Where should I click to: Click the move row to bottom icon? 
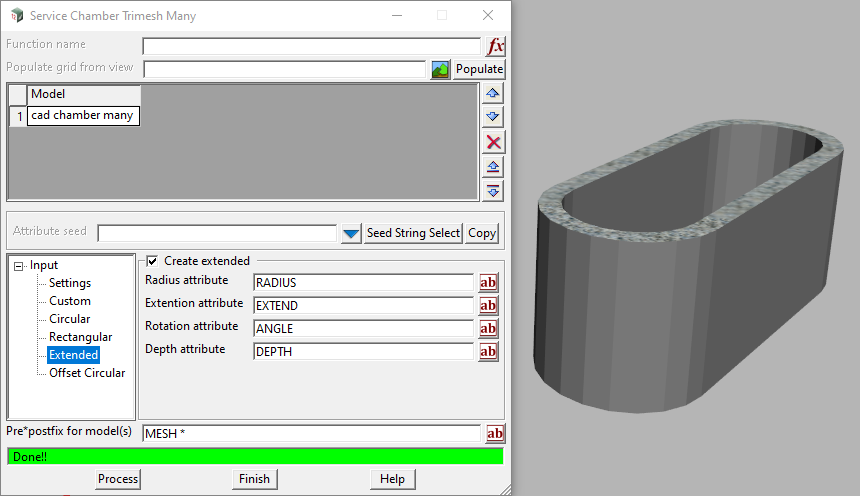coord(493,190)
